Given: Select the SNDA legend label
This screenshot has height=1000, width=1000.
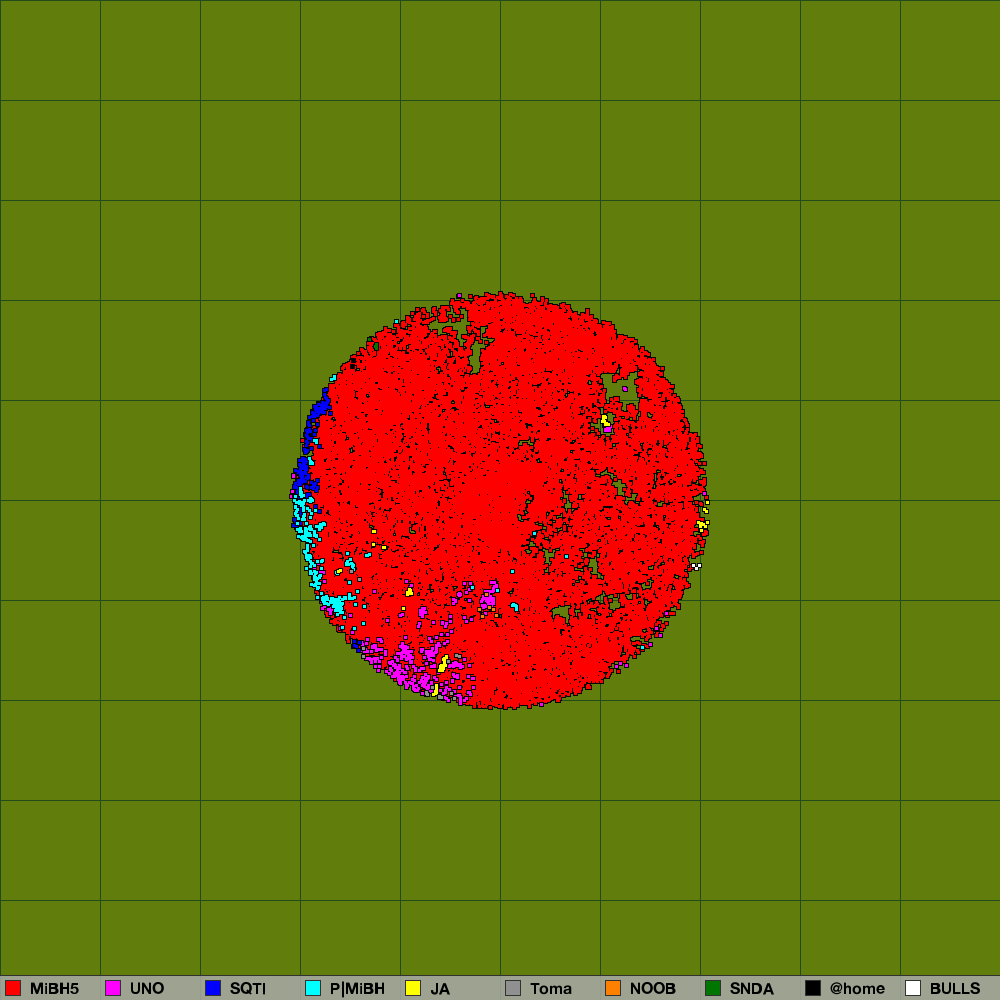Looking at the screenshot, I should pyautogui.click(x=752, y=989).
